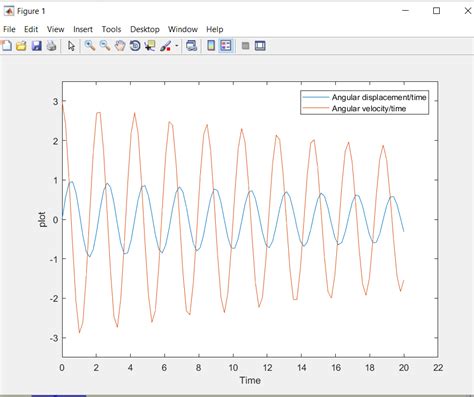Viewport: 474px width, 397px height.
Task: Select the Data Cursor tool
Action: 150,46
